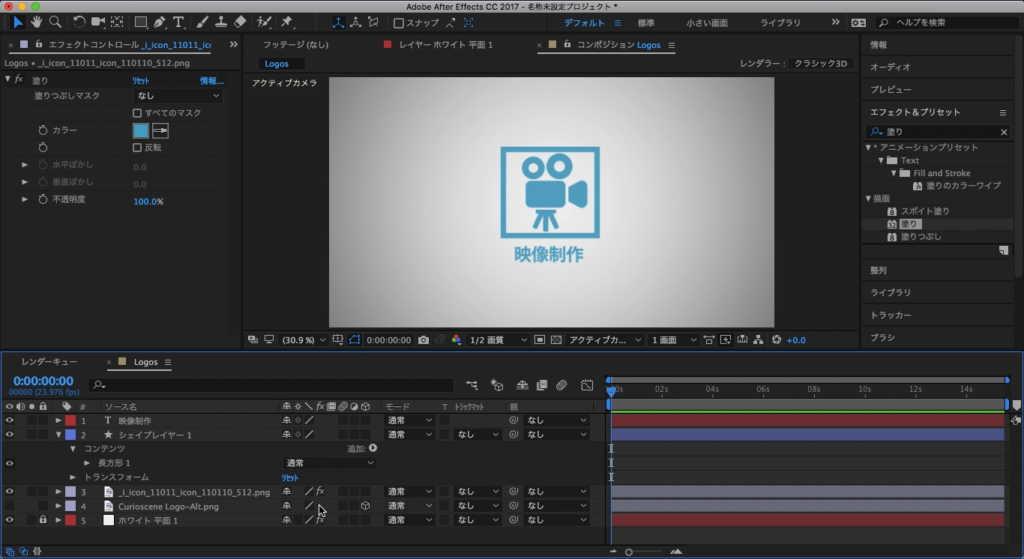Open the 1/2 画質 resolution dropdown

coord(497,340)
